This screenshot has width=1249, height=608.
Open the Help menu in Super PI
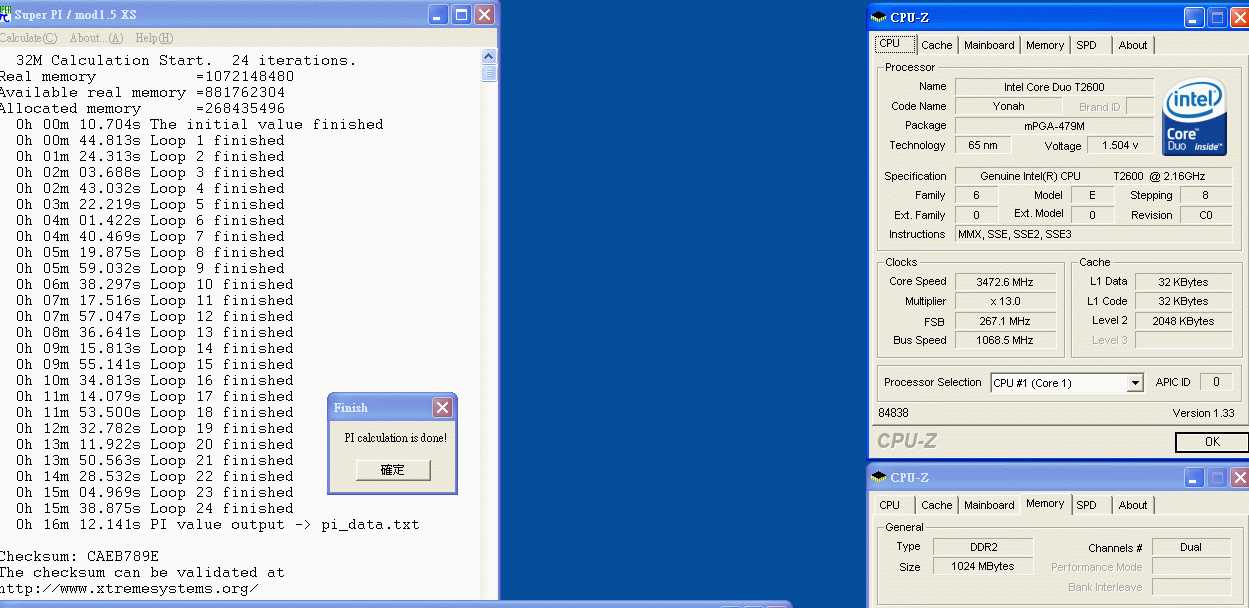pos(154,38)
